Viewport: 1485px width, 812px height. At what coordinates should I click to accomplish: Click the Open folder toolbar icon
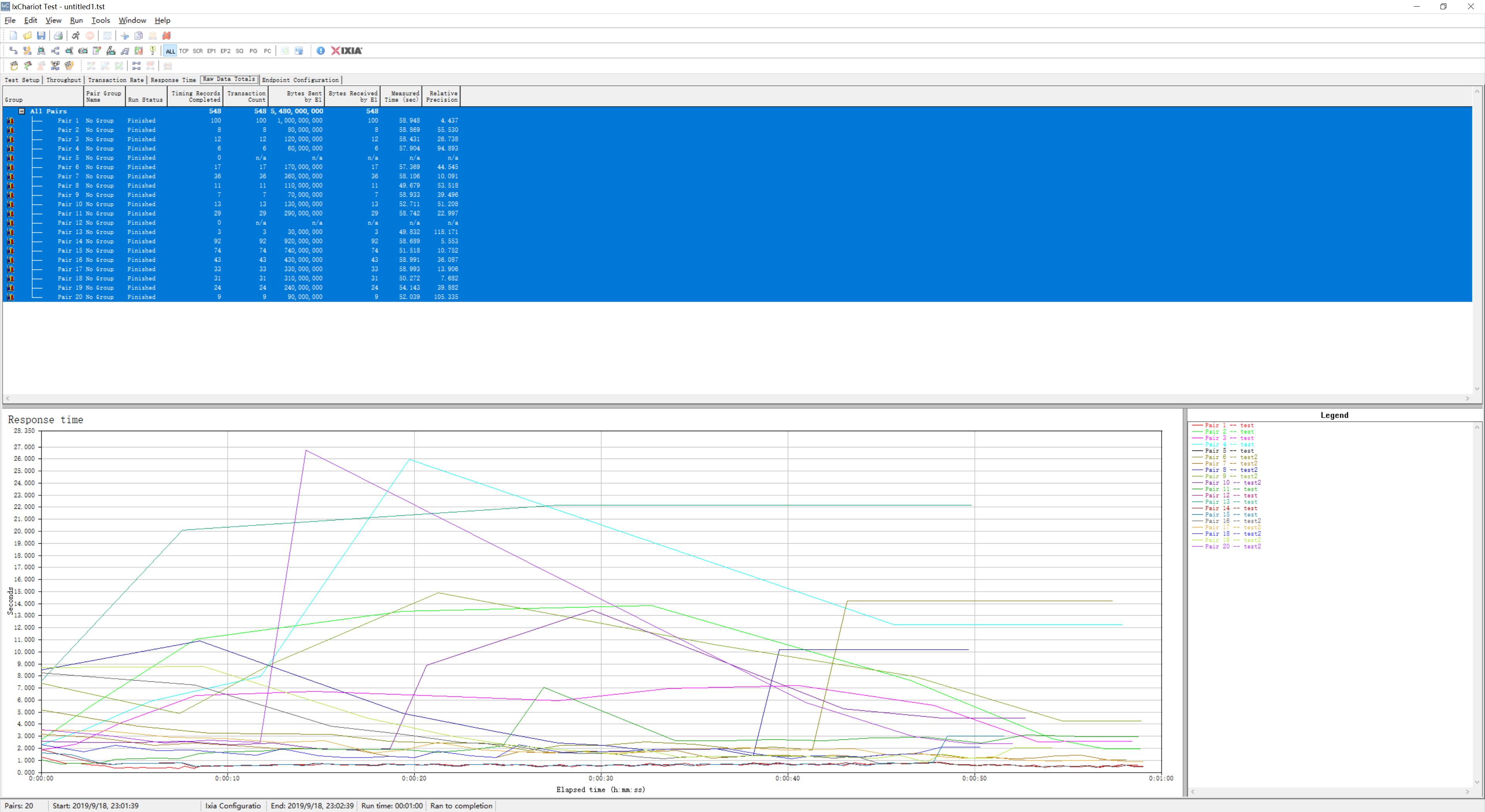(27, 36)
